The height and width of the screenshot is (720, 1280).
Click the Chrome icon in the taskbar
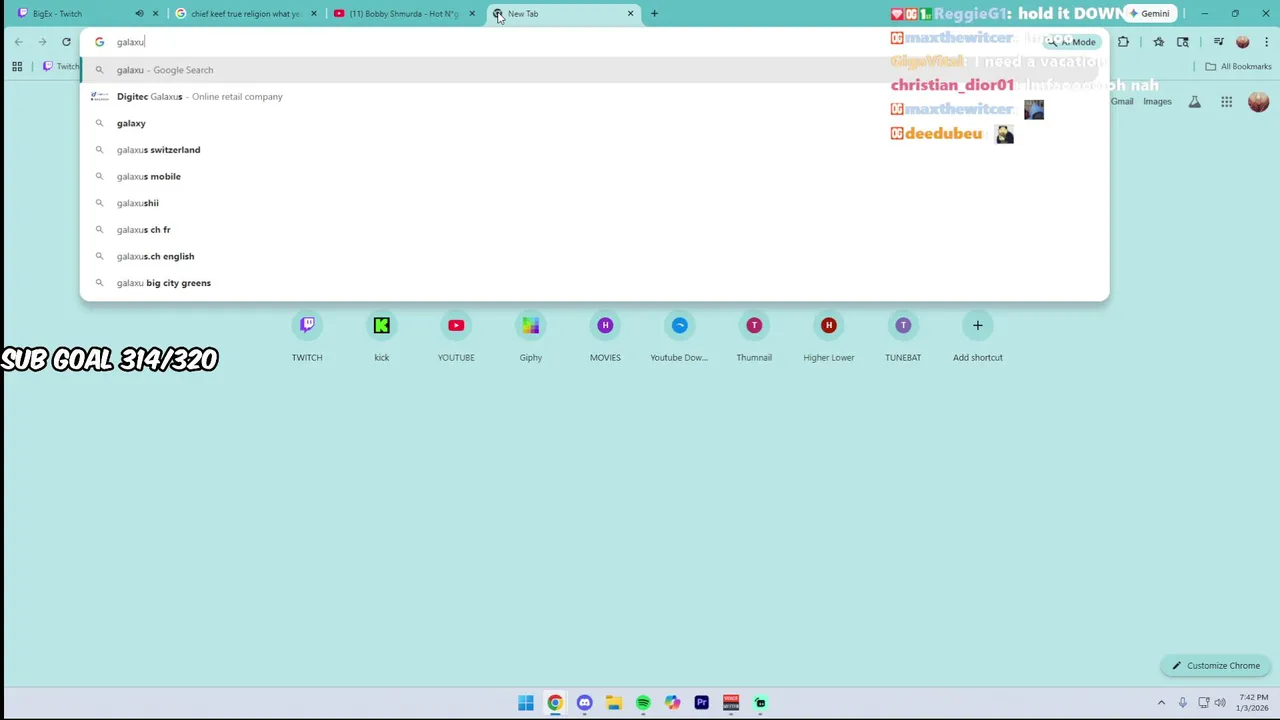tap(555, 703)
